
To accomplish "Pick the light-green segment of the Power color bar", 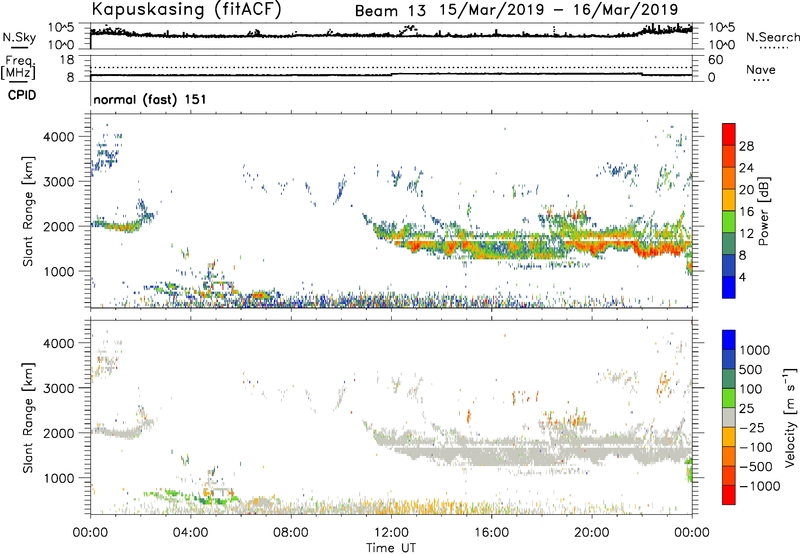I will (x=729, y=222).
